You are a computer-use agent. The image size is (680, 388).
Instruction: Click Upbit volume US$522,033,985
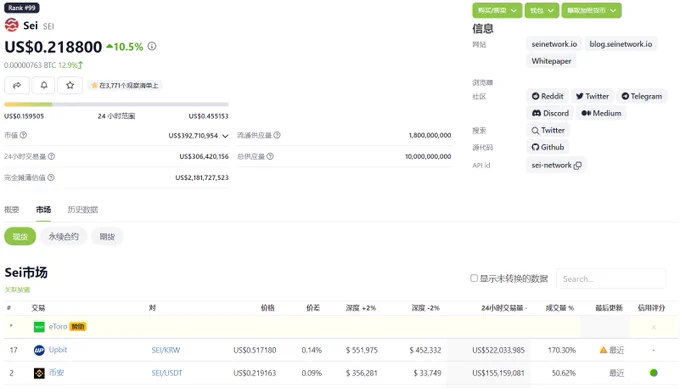pyautogui.click(x=498, y=350)
